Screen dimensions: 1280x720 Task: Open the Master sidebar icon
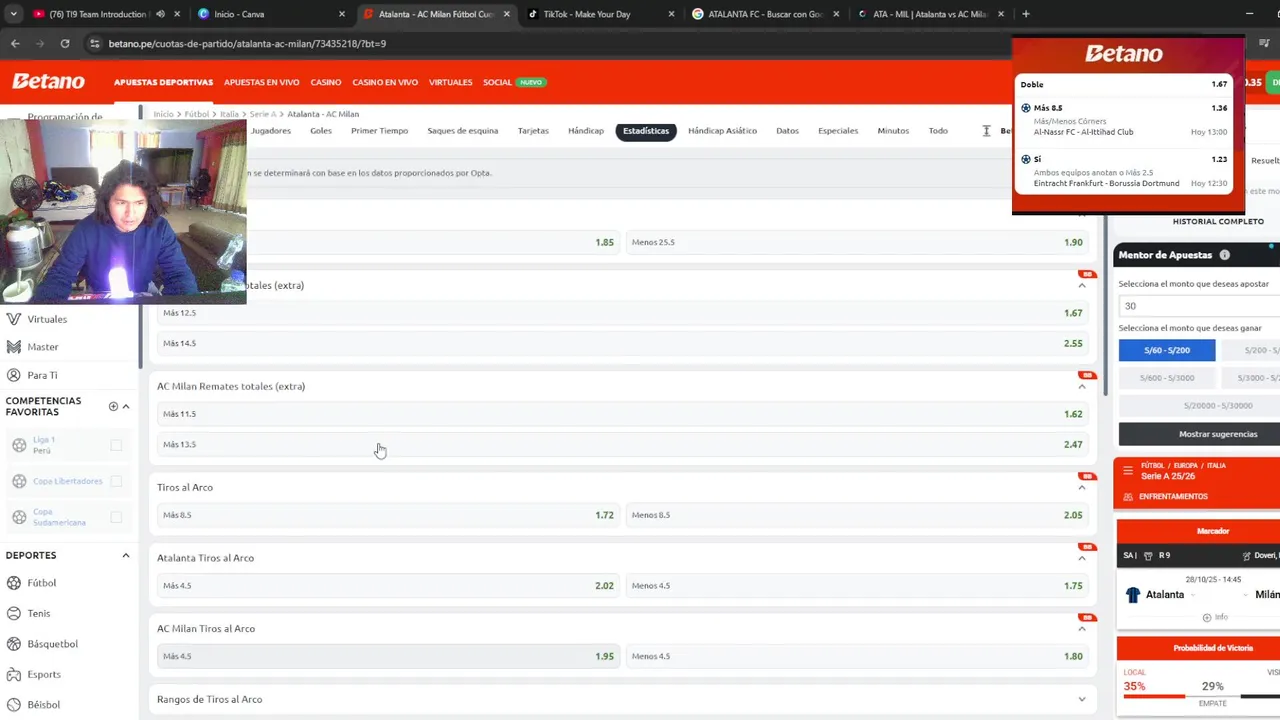click(x=14, y=347)
